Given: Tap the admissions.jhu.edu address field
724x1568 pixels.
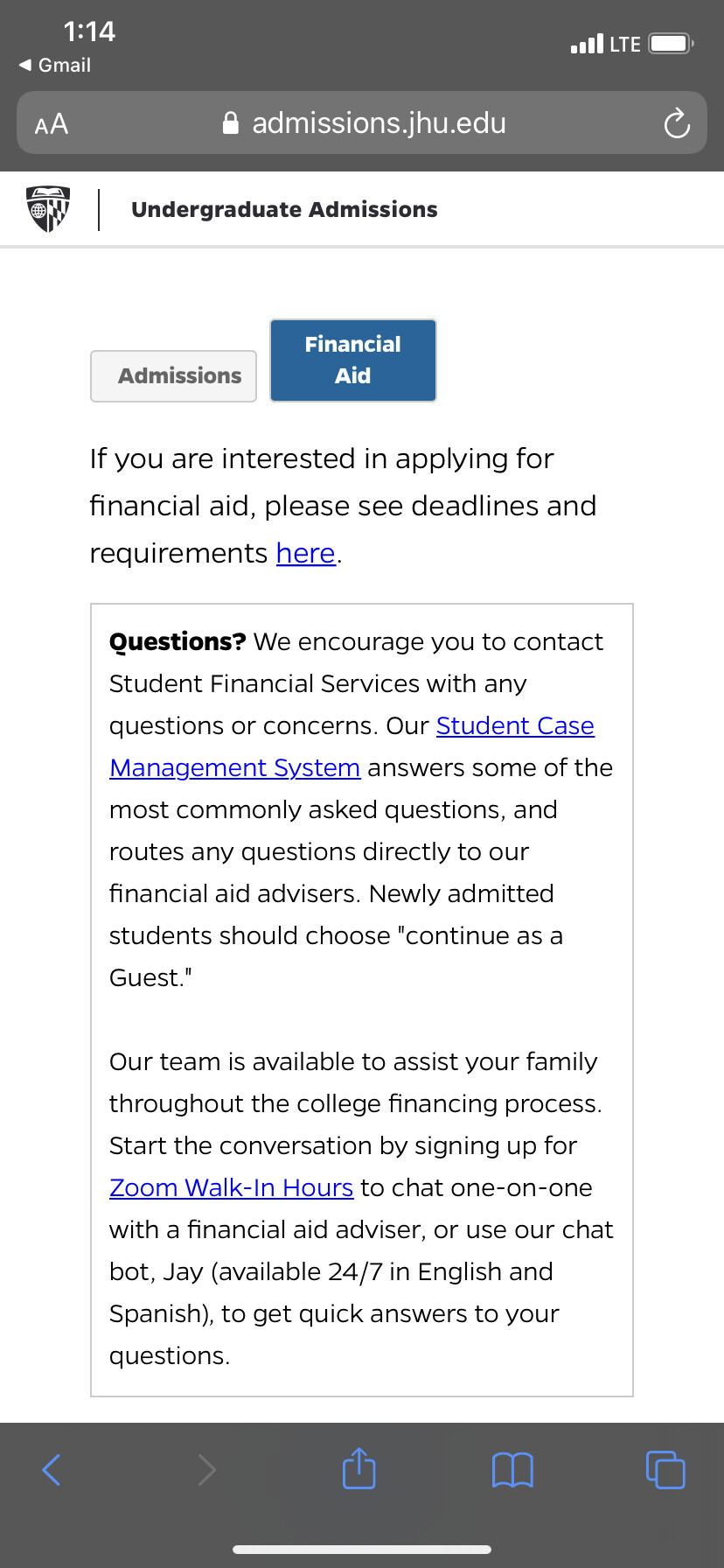Looking at the screenshot, I should (x=379, y=123).
